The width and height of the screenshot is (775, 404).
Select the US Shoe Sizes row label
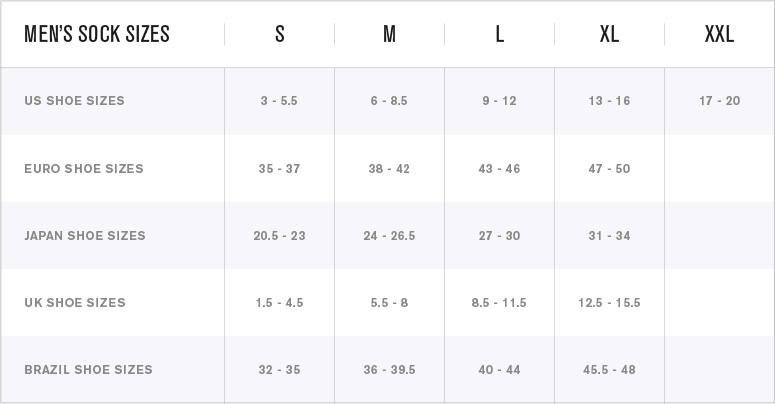pyautogui.click(x=74, y=101)
